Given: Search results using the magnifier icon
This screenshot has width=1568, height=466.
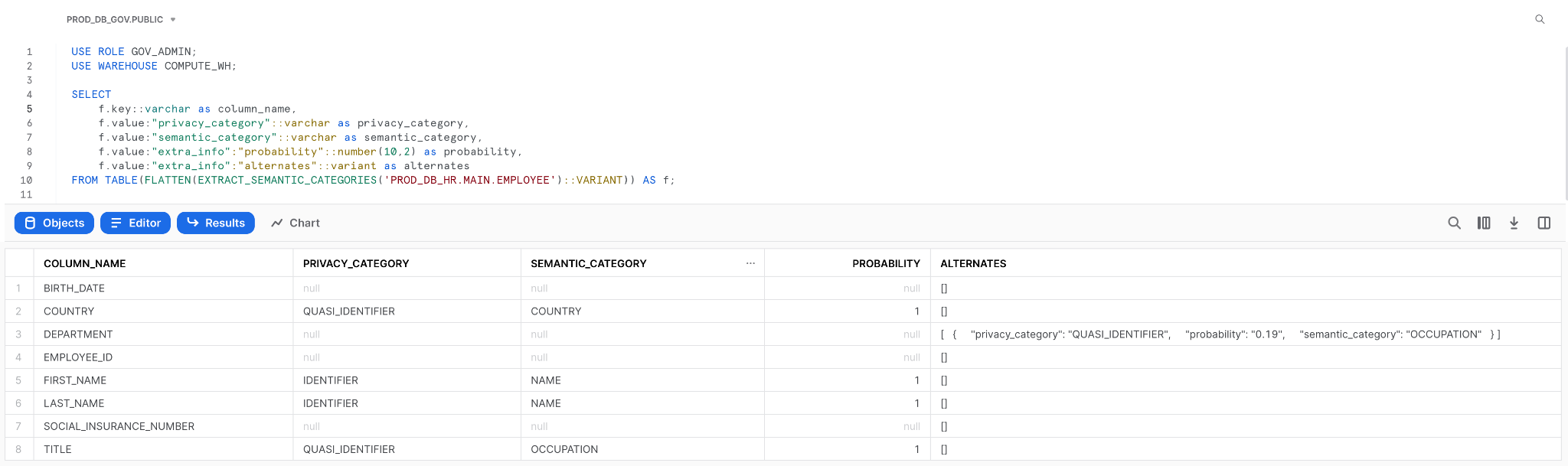Looking at the screenshot, I should pos(1454,223).
